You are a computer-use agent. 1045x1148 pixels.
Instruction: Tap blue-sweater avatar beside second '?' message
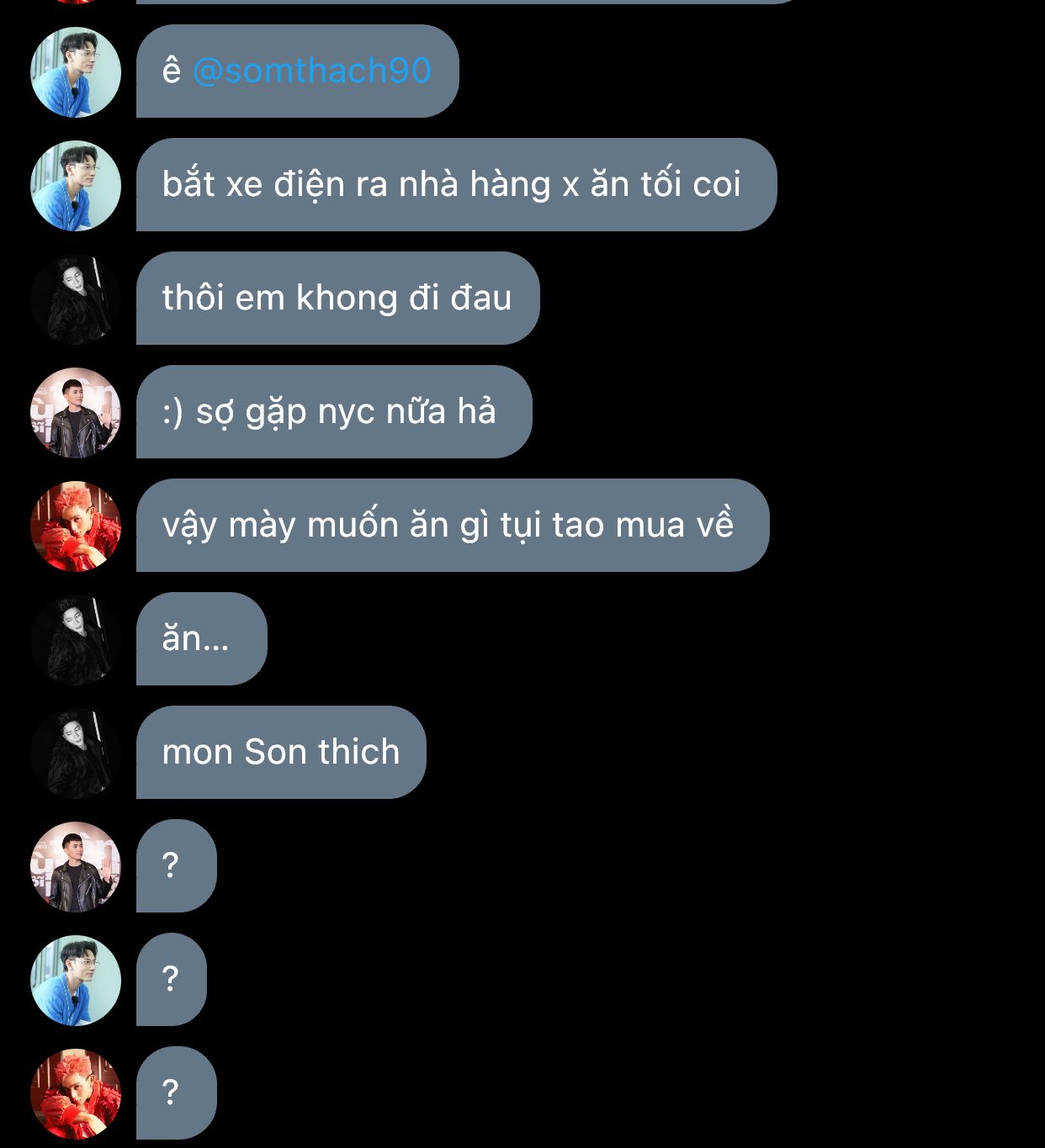click(x=76, y=980)
